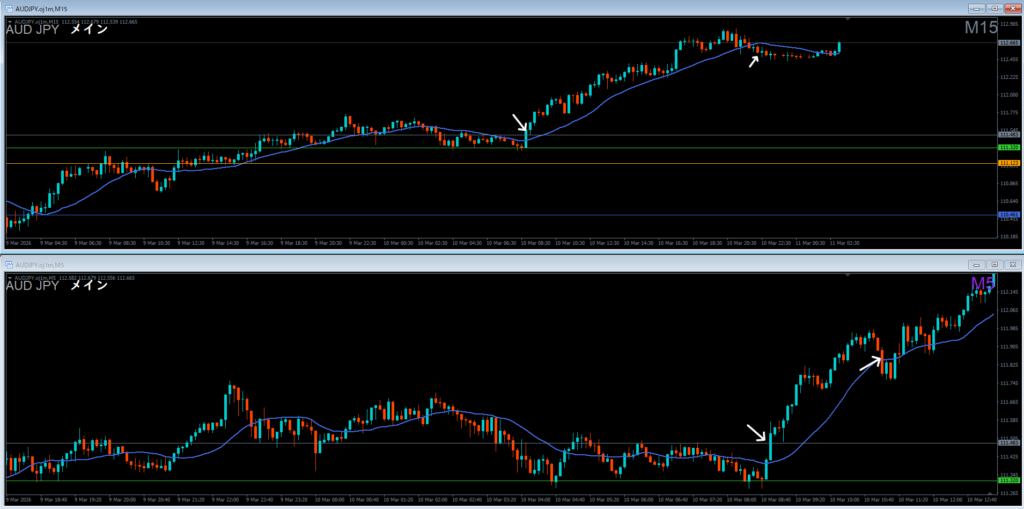The width and height of the screenshot is (1024, 509).
Task: Expand the small arrow beside AUDJPY.oj1m,M15 in the top chart
Action: [9, 20]
